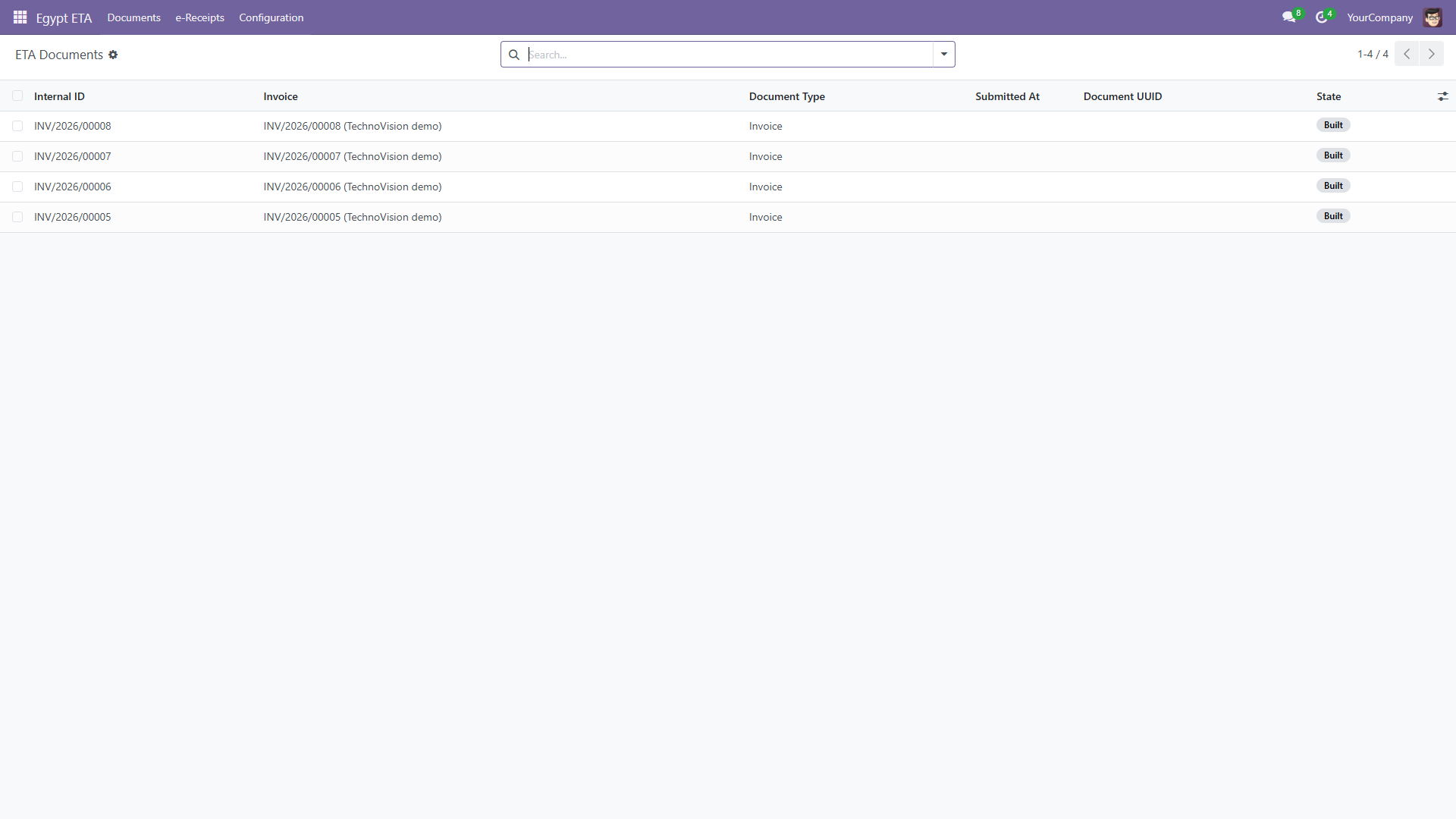The height and width of the screenshot is (819, 1456).
Task: Click the search magnifier icon
Action: click(x=514, y=55)
